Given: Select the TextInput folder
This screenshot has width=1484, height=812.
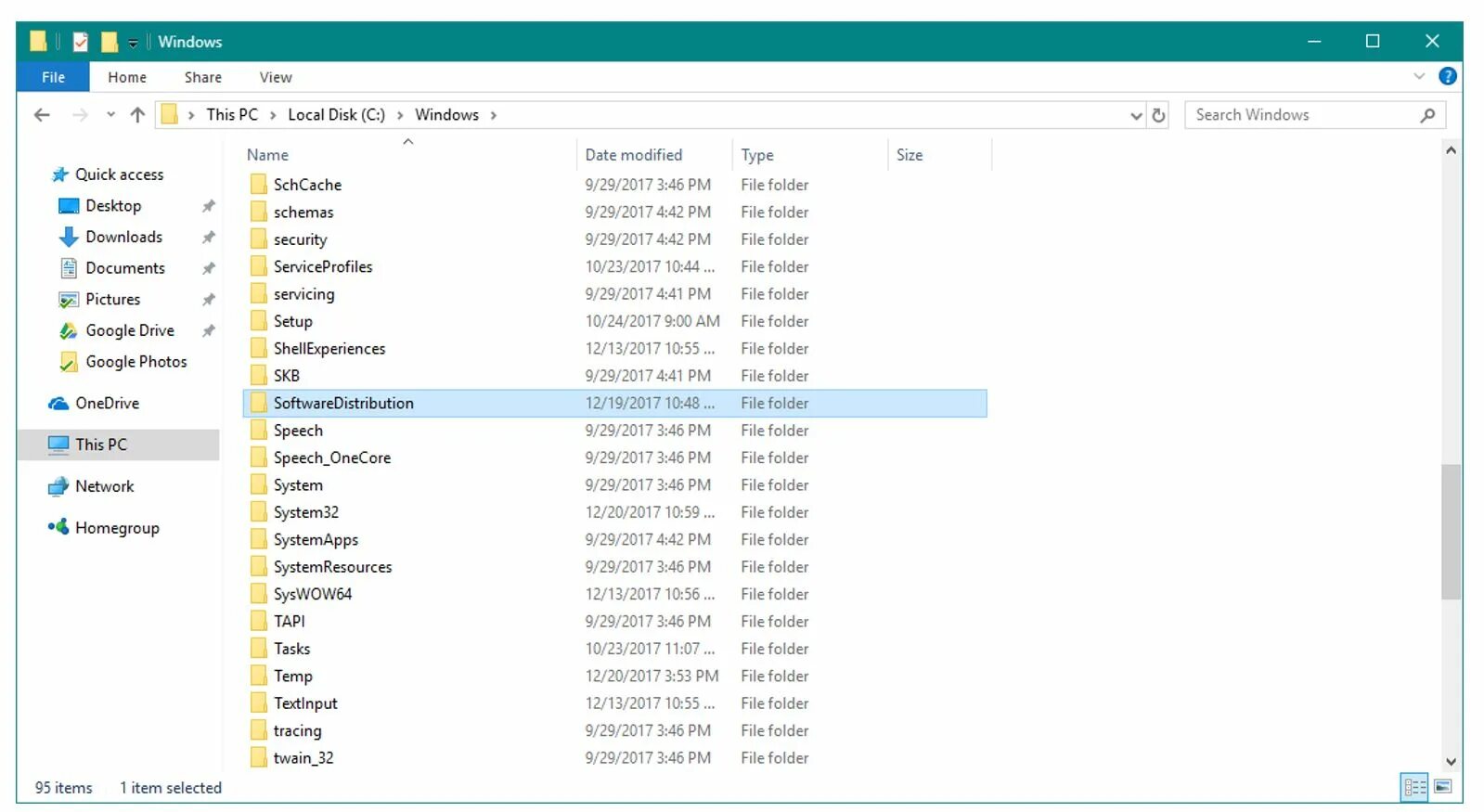Looking at the screenshot, I should click(305, 703).
